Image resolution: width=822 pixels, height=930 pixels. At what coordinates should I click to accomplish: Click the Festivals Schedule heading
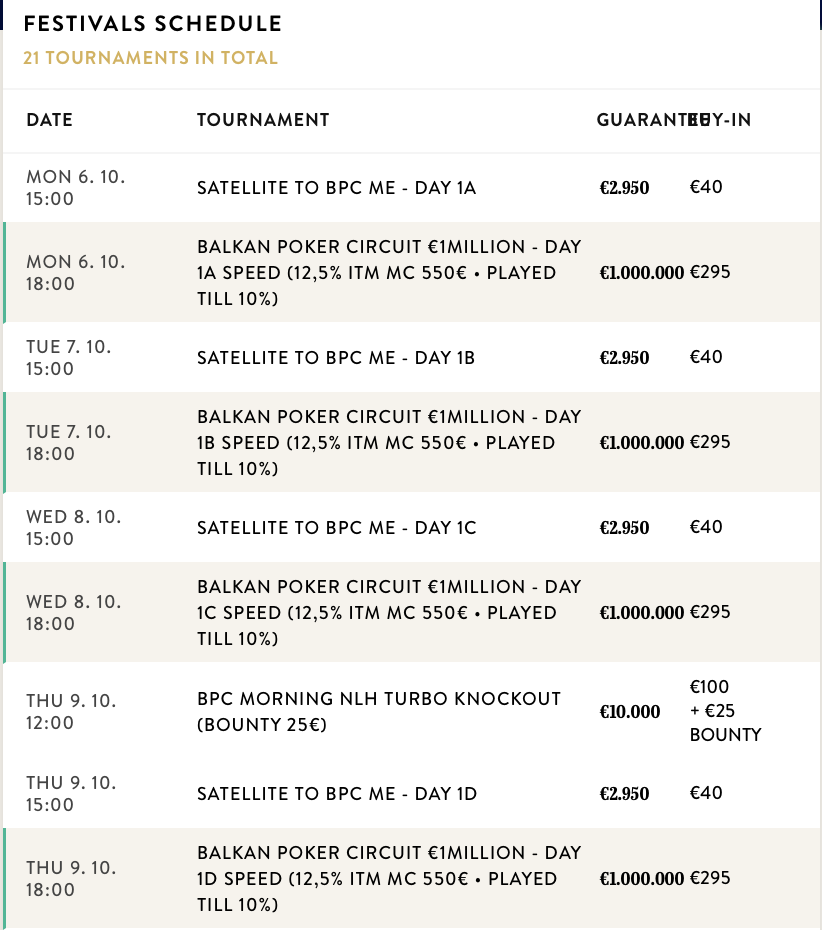[x=153, y=24]
